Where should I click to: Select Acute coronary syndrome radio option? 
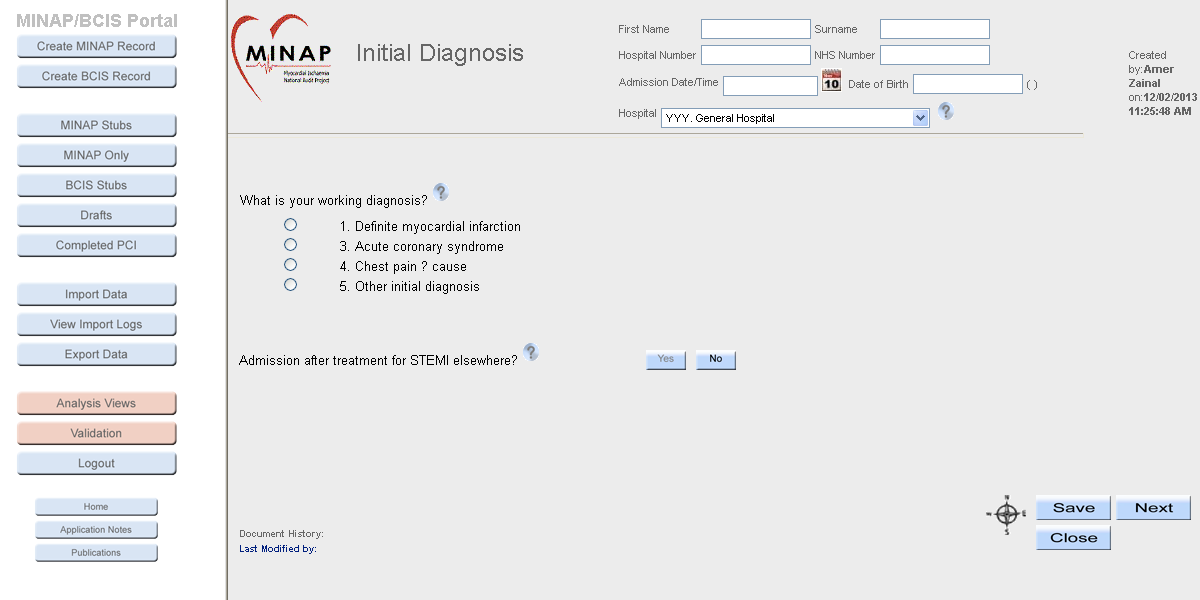tap(291, 245)
